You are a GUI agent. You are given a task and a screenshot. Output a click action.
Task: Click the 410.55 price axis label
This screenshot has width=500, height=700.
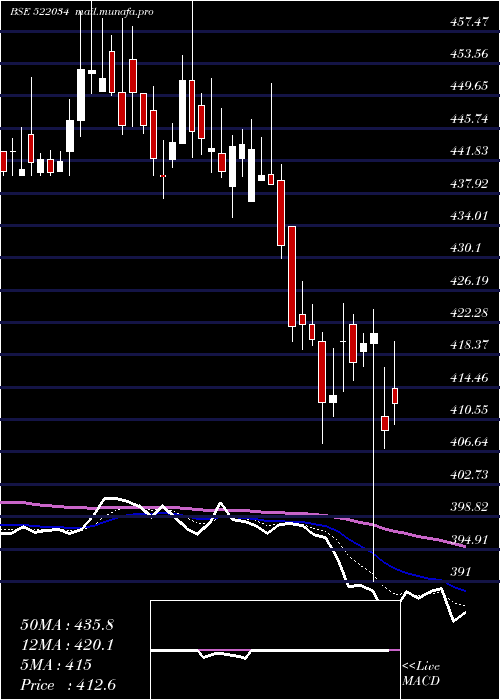point(469,410)
